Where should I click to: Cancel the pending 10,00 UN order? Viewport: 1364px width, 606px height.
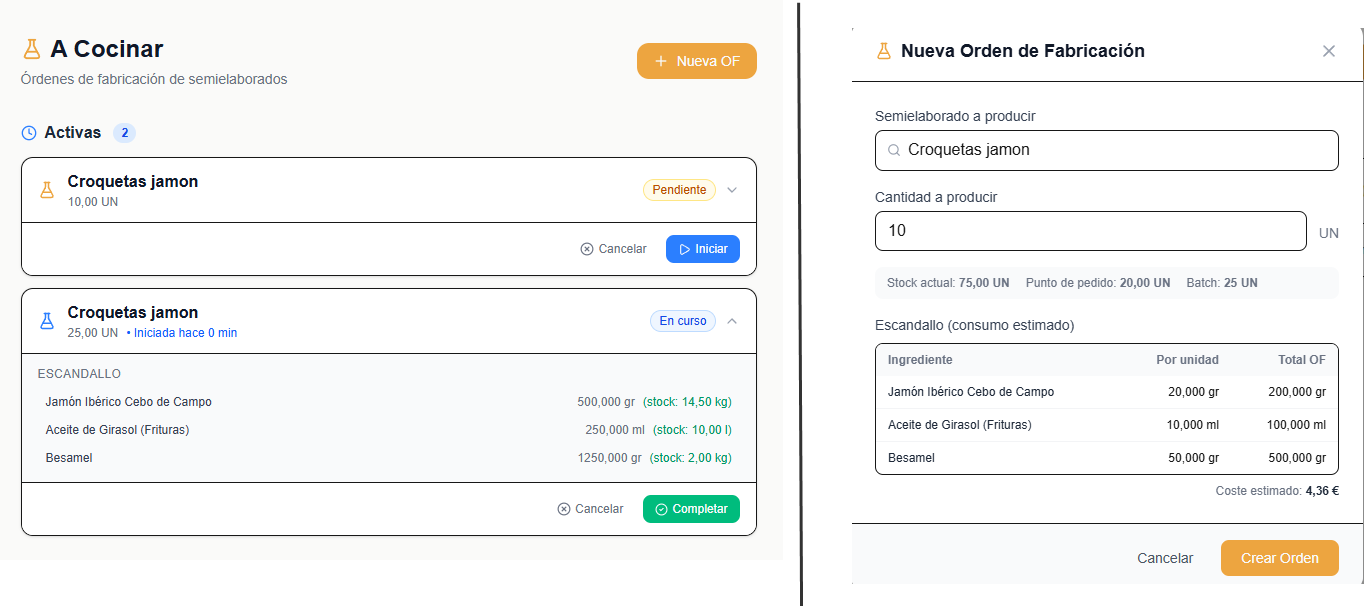[x=613, y=249]
